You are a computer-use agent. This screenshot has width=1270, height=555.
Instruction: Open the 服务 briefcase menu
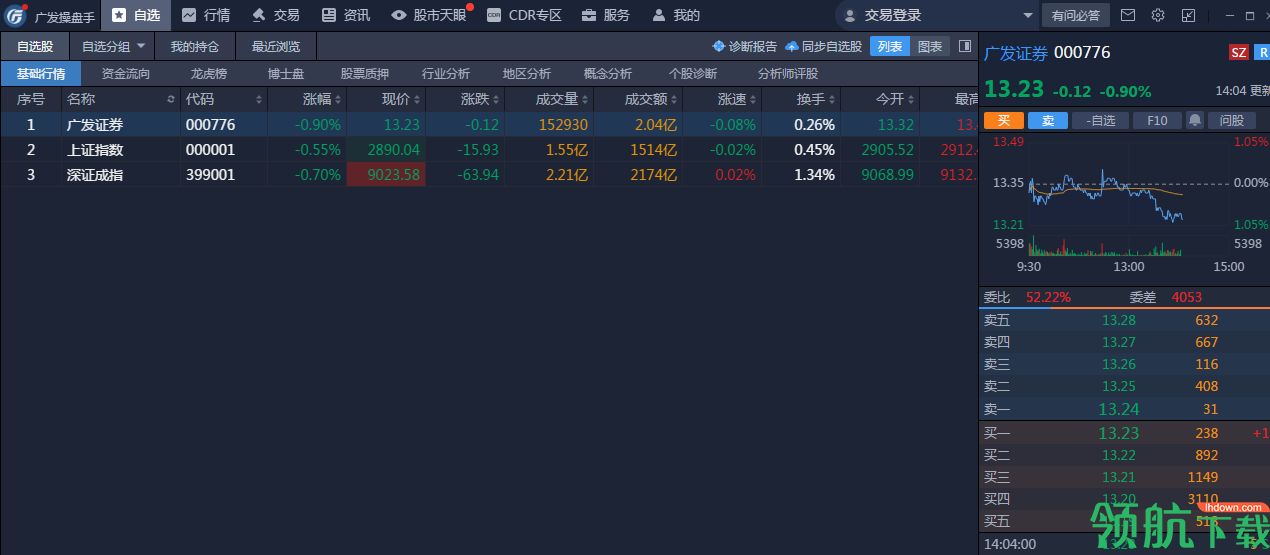pyautogui.click(x=606, y=15)
